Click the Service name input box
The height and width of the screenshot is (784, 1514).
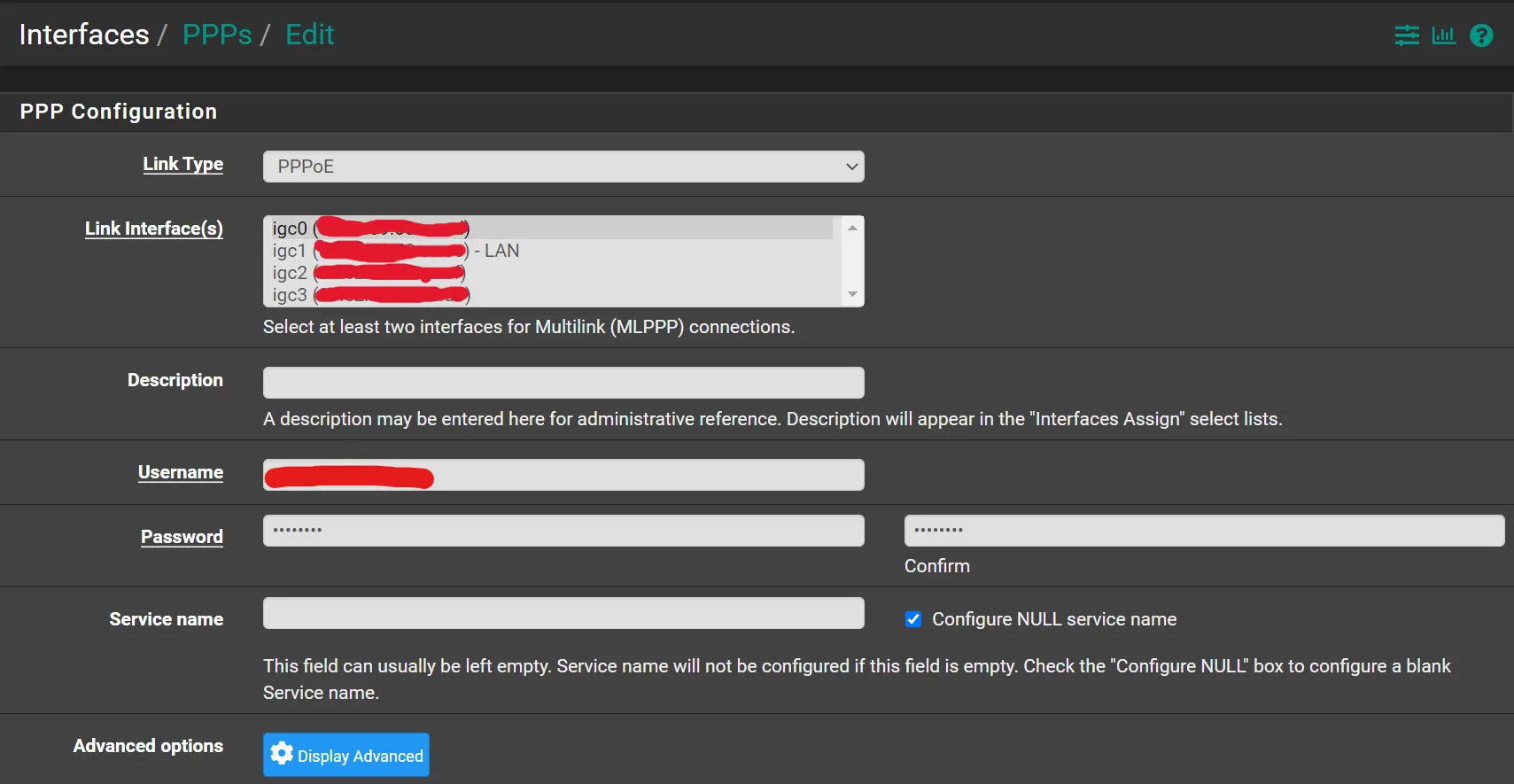coord(563,613)
